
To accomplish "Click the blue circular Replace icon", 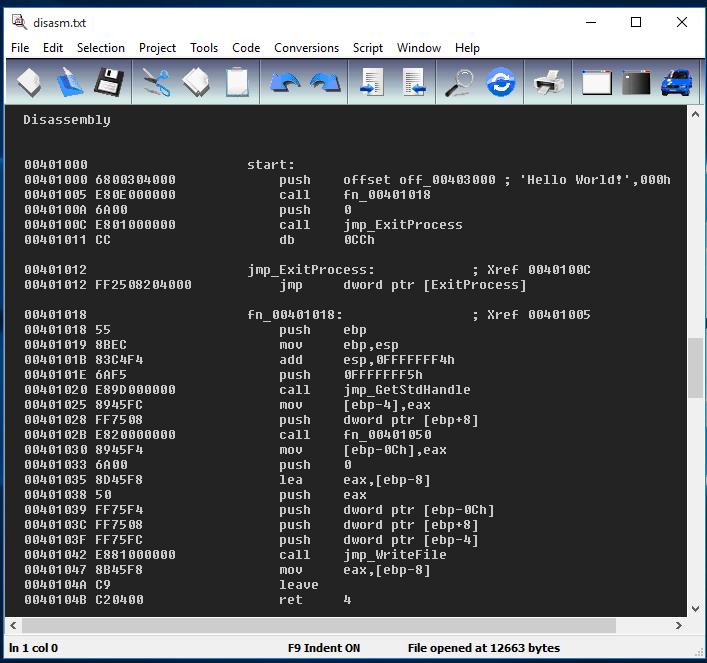I will [500, 83].
